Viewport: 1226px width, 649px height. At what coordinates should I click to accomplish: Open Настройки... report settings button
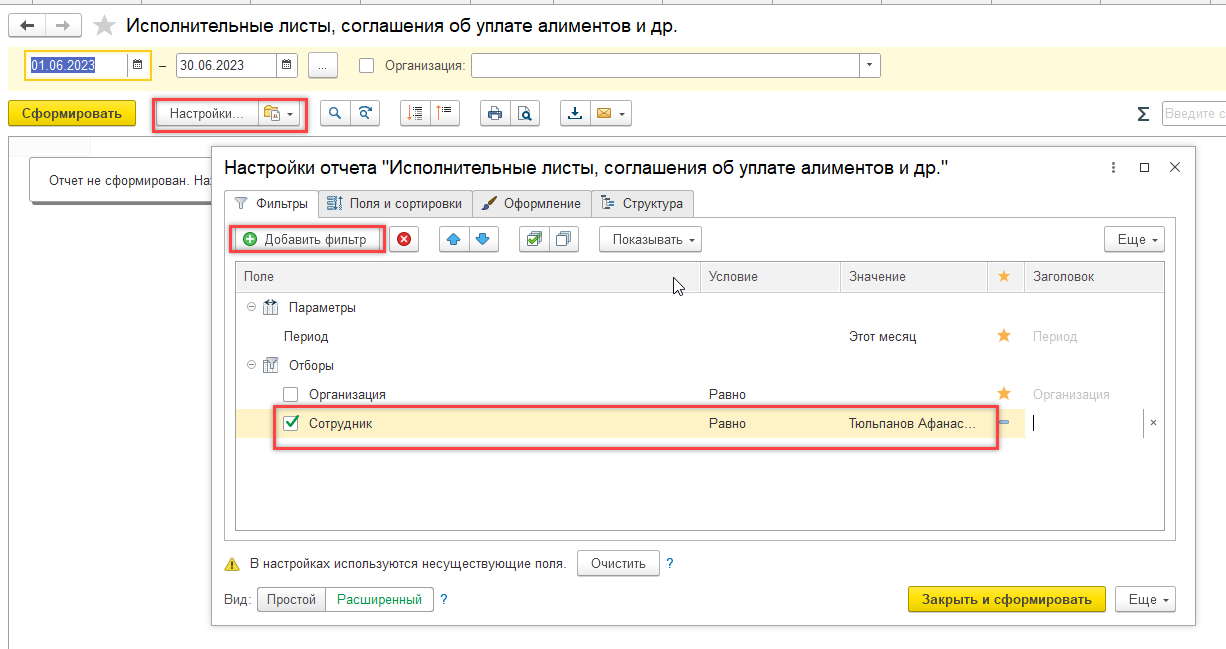(207, 113)
